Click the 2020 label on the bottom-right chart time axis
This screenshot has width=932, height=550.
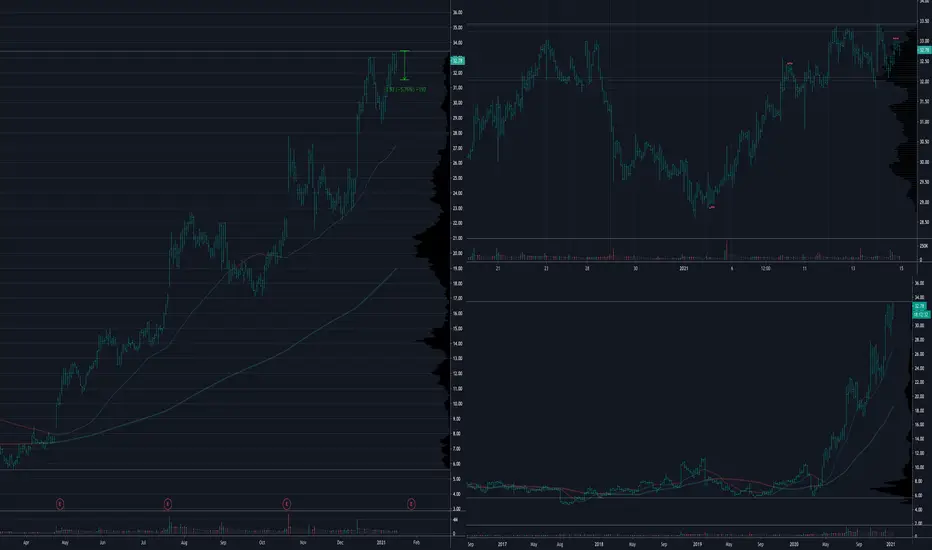pyautogui.click(x=794, y=544)
